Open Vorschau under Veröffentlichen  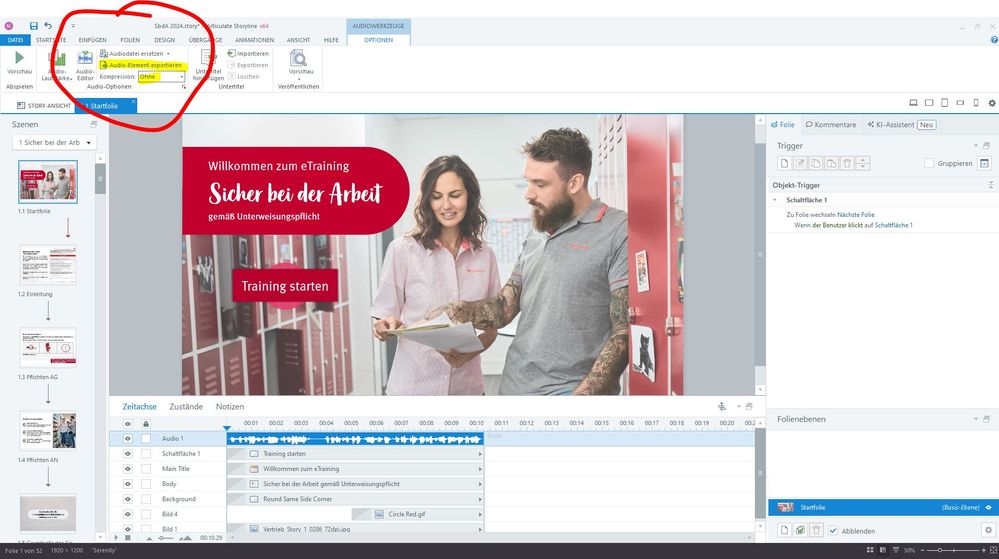299,62
